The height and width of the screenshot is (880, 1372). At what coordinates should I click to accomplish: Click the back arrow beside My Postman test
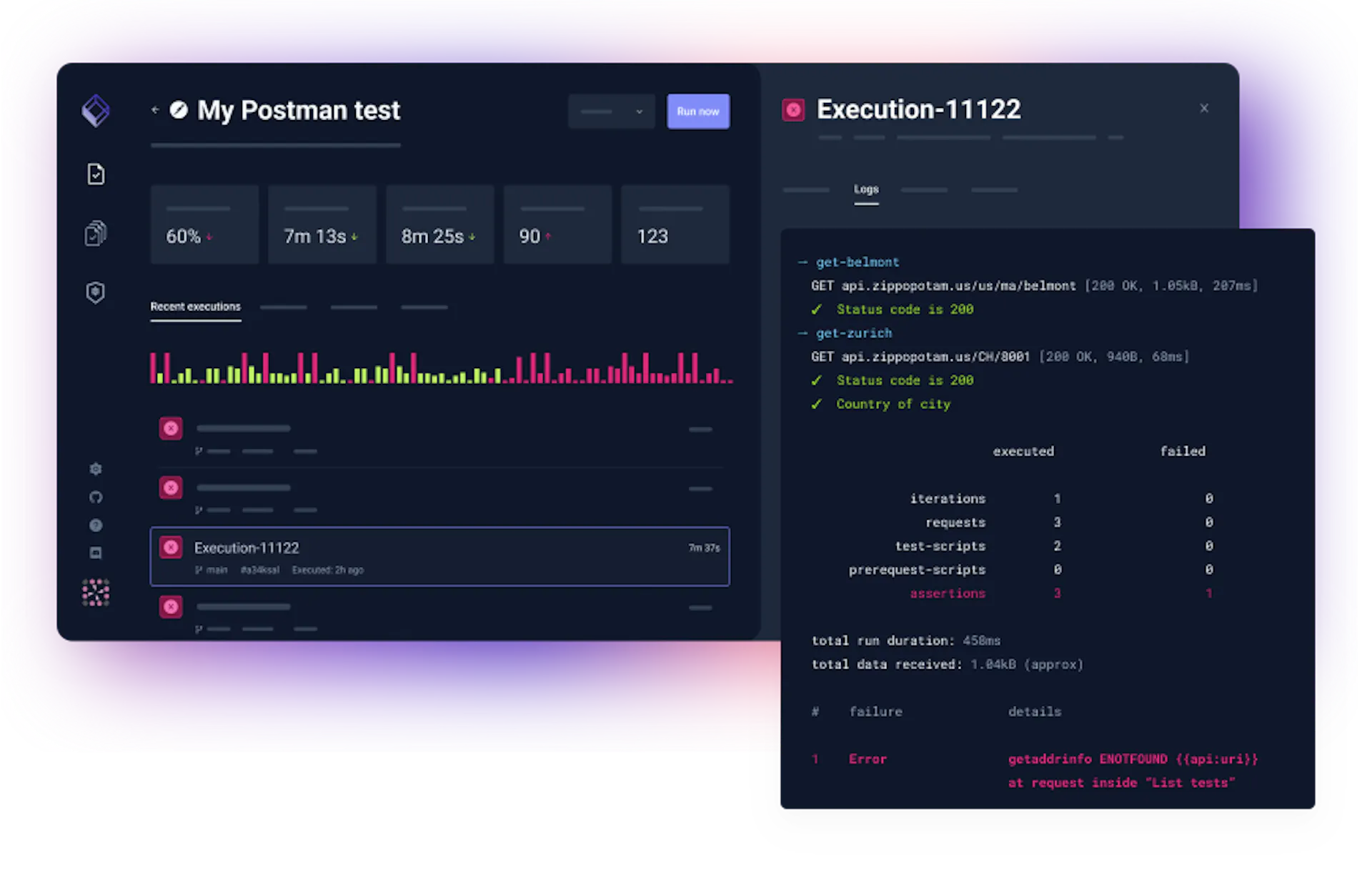point(155,110)
